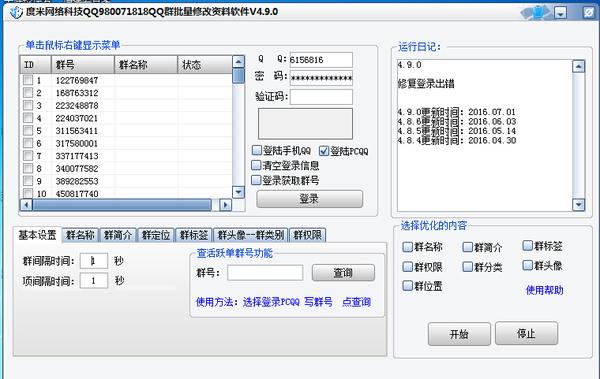The image size is (600, 379).
Task: Enable 群位置 optimize checkbox
Action: pyautogui.click(x=408, y=286)
